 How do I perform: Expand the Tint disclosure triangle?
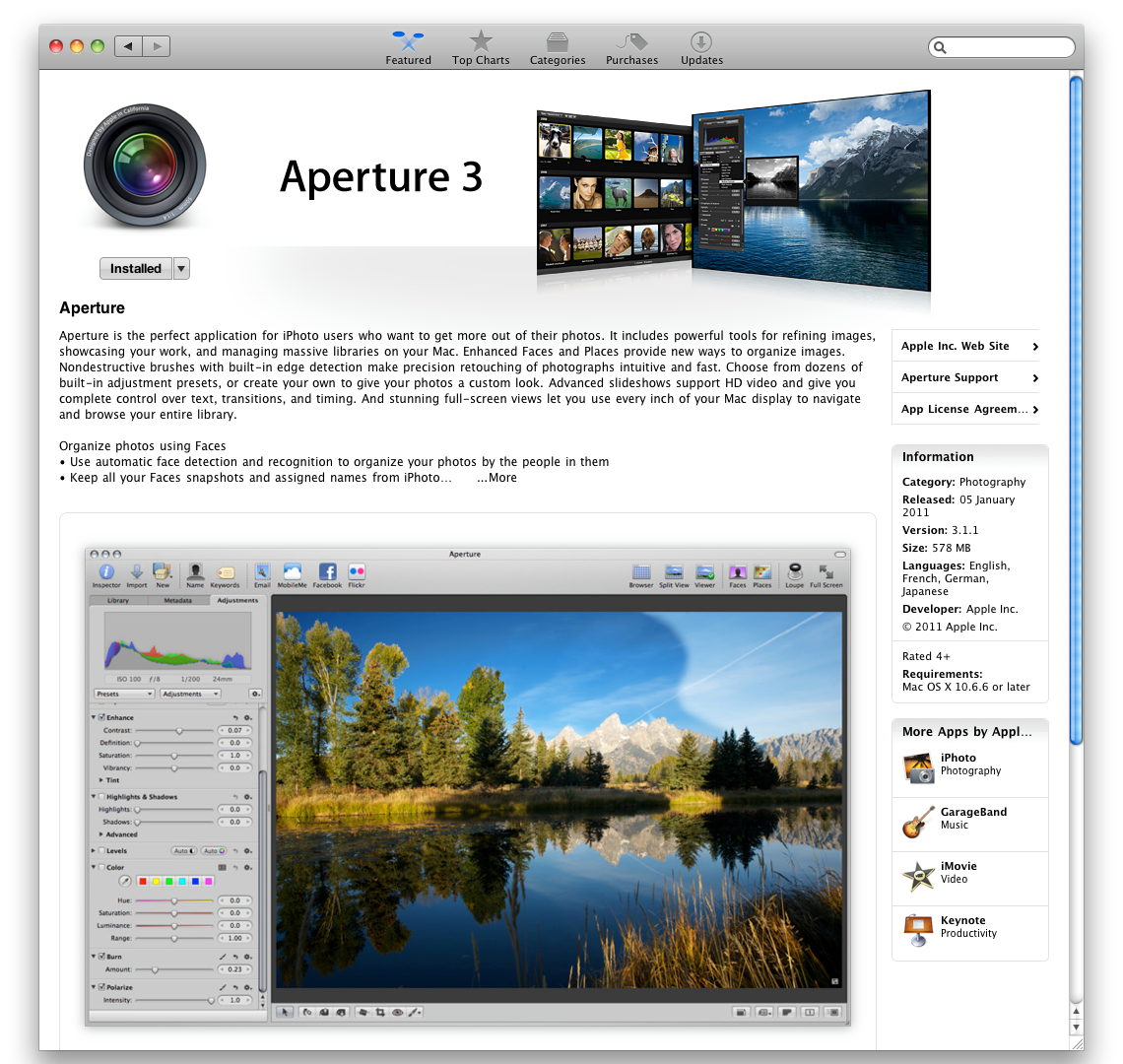pyautogui.click(x=101, y=780)
